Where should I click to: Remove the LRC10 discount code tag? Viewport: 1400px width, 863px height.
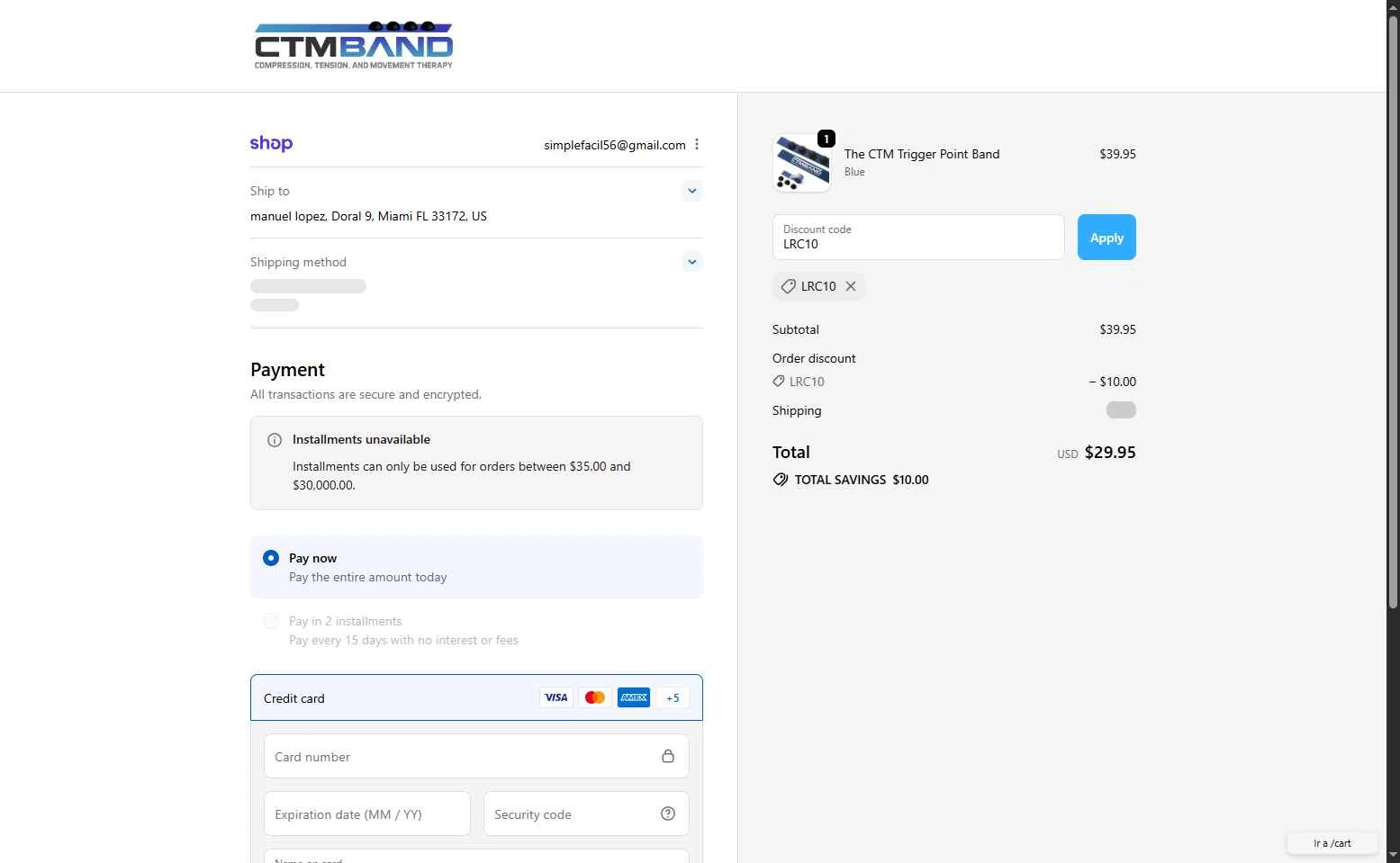point(851,286)
